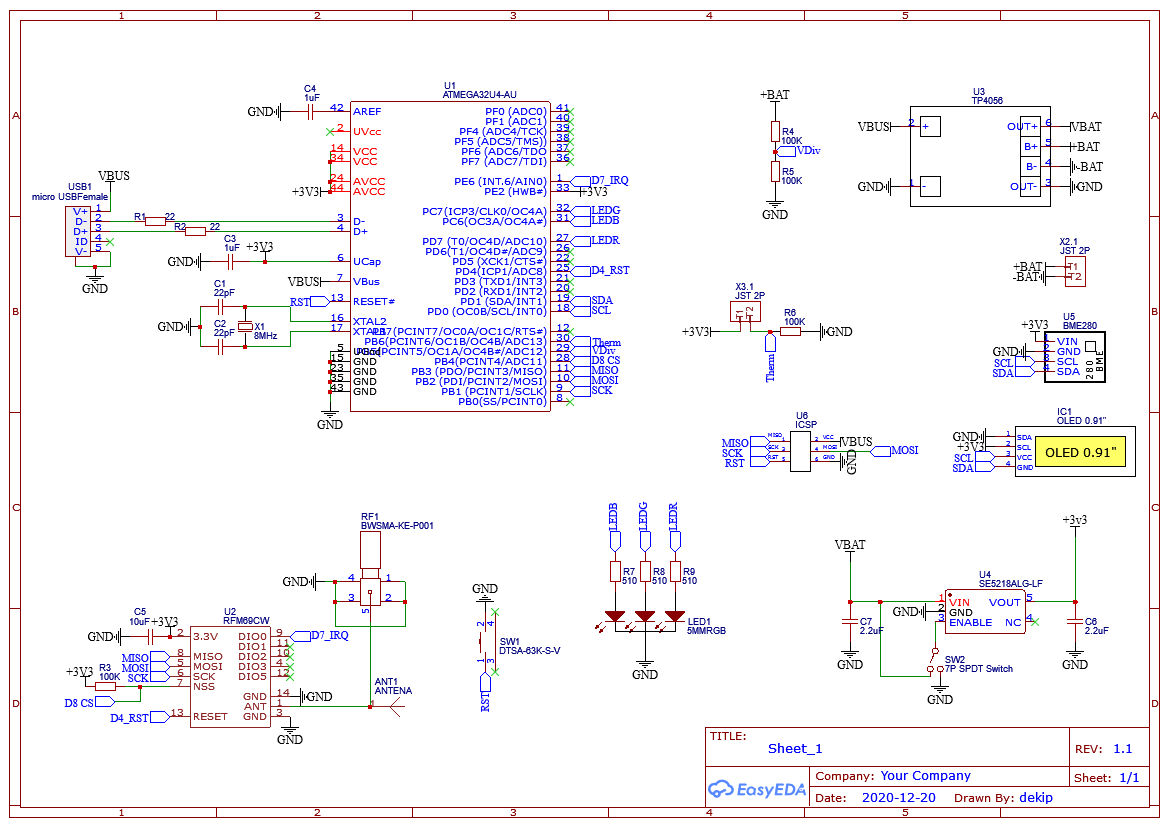Click the AREF pin label on U1
This screenshot has height=828, width=1170.
[367, 111]
